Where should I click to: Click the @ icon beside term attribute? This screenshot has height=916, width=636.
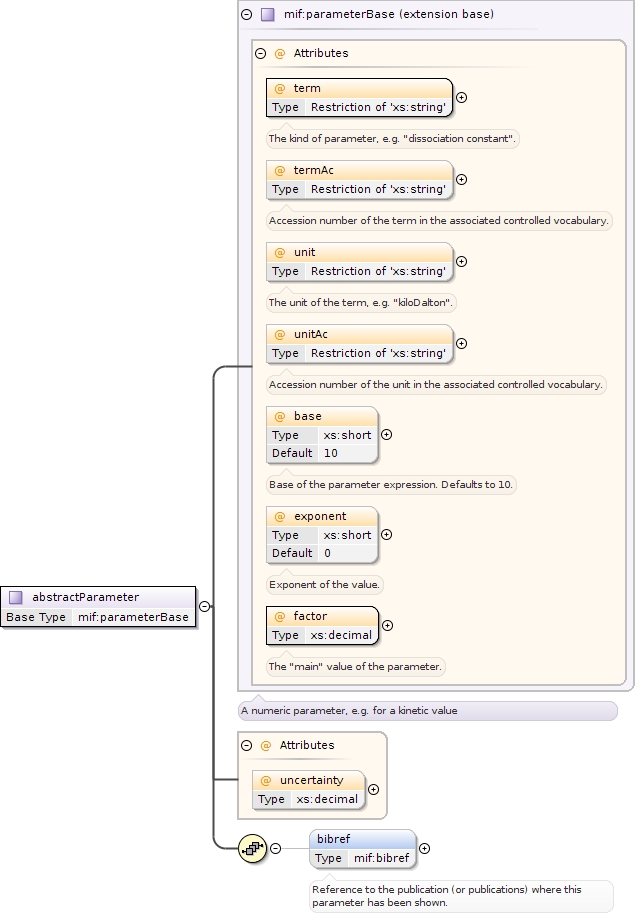280,89
